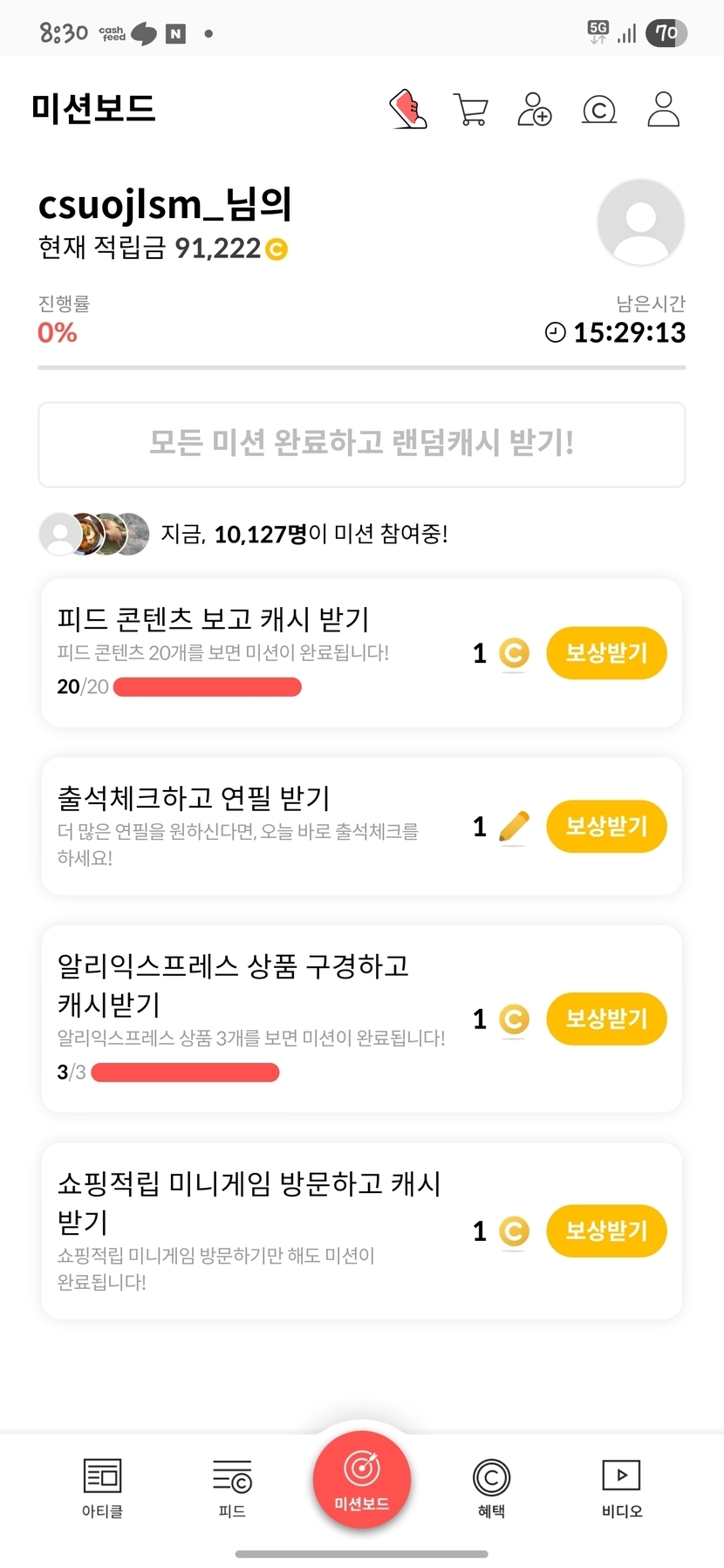Open the 비디오 tab

(x=621, y=1487)
